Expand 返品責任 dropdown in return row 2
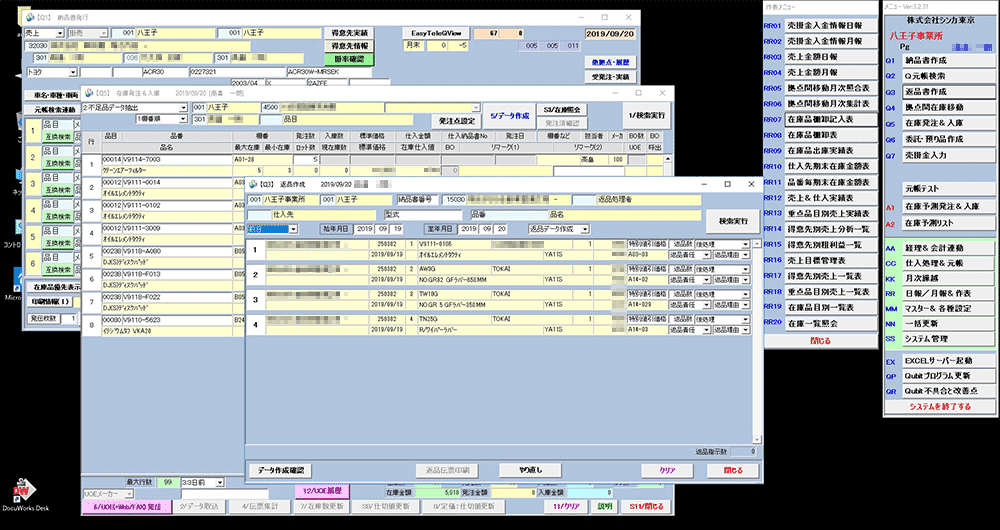Image resolution: width=1000 pixels, height=530 pixels. (706, 279)
